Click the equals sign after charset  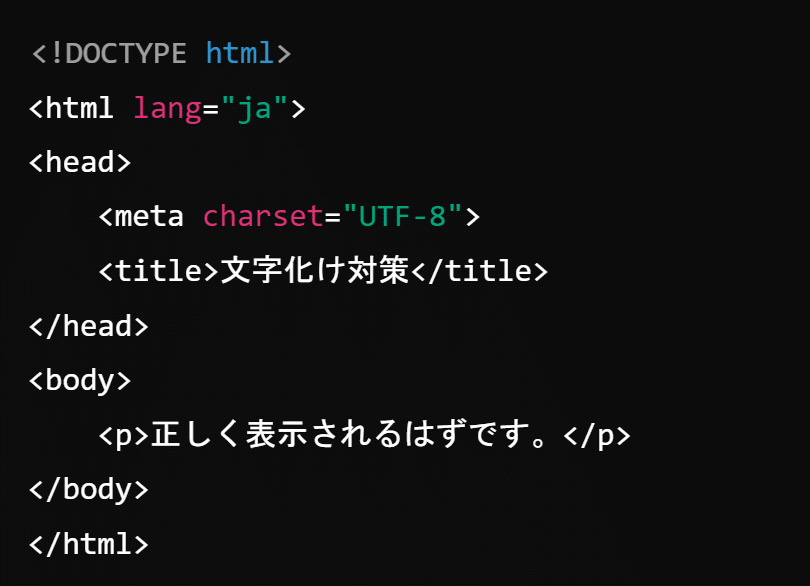333,216
